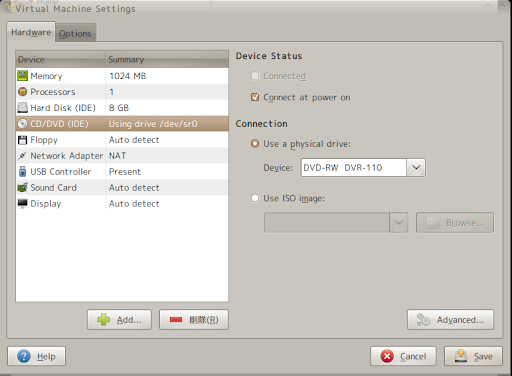This screenshot has width=512, height=376.
Task: Select the Processors row label
Action: point(53,92)
